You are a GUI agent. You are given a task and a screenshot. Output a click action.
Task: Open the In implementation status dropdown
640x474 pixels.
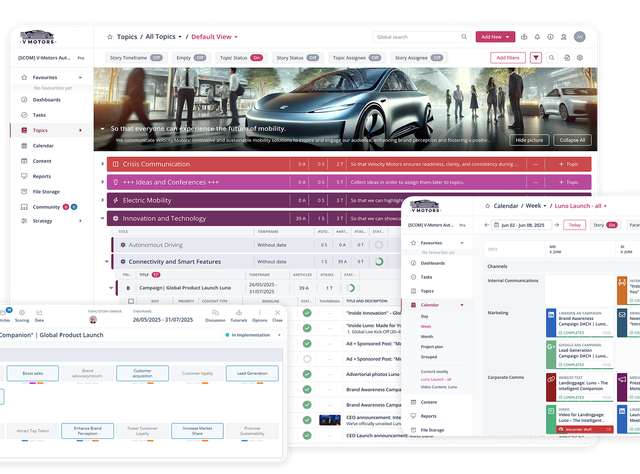pyautogui.click(x=253, y=335)
